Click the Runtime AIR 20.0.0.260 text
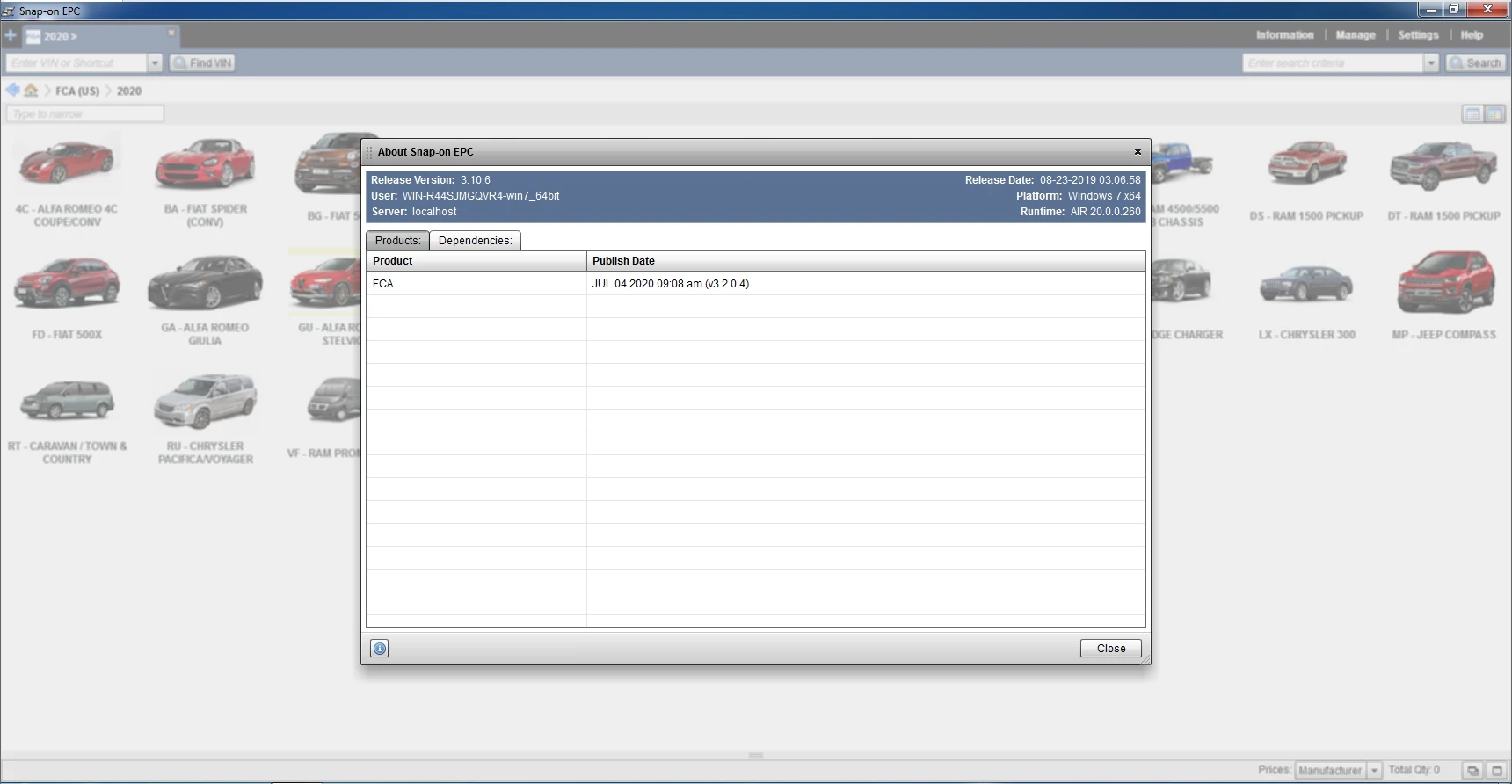This screenshot has height=784, width=1512. [x=1080, y=212]
